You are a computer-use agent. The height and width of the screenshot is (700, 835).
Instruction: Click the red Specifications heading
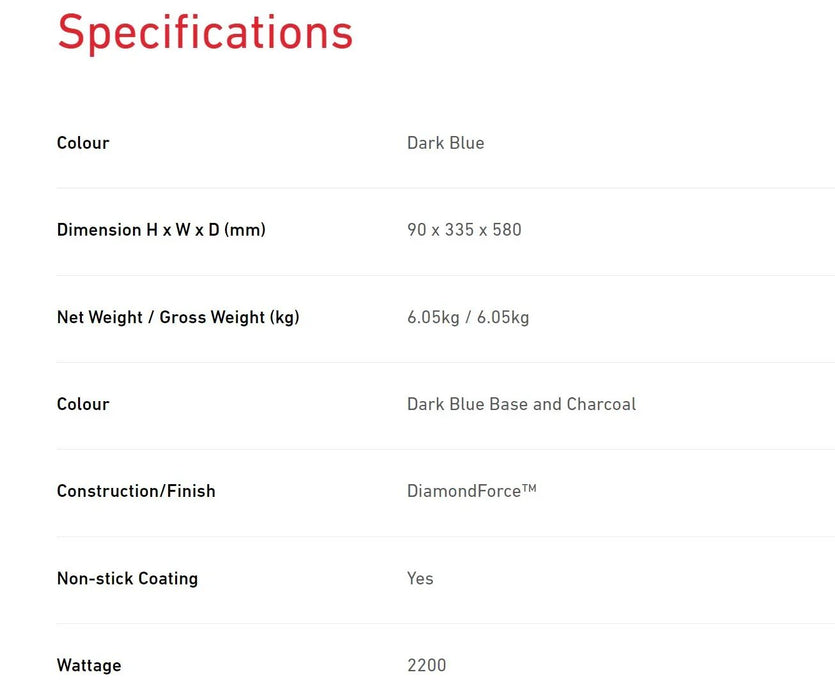pyautogui.click(x=205, y=32)
